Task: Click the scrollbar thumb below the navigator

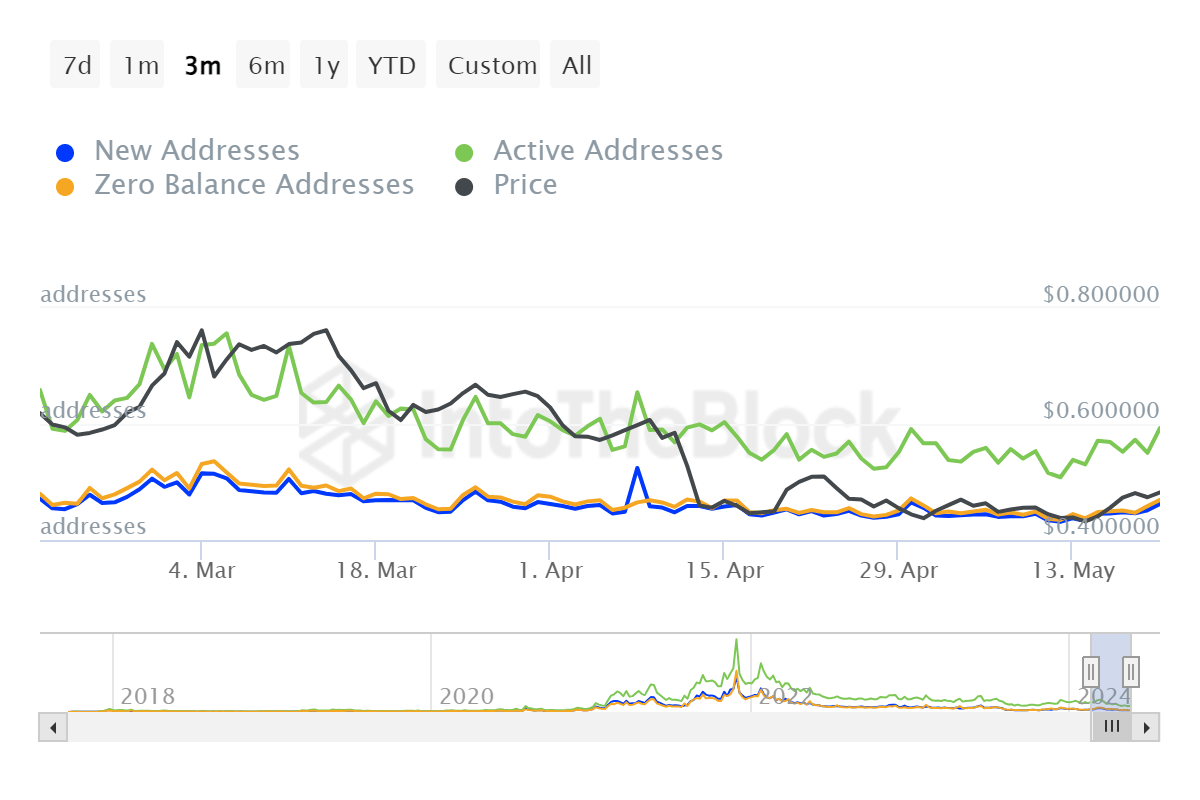Action: (1111, 727)
